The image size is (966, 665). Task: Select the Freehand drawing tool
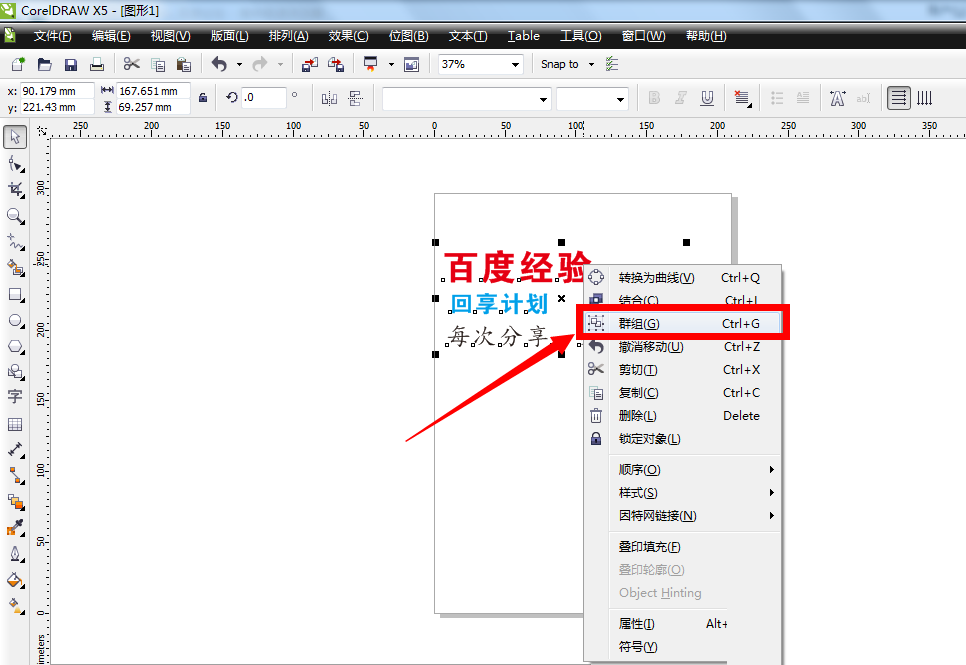tap(15, 242)
